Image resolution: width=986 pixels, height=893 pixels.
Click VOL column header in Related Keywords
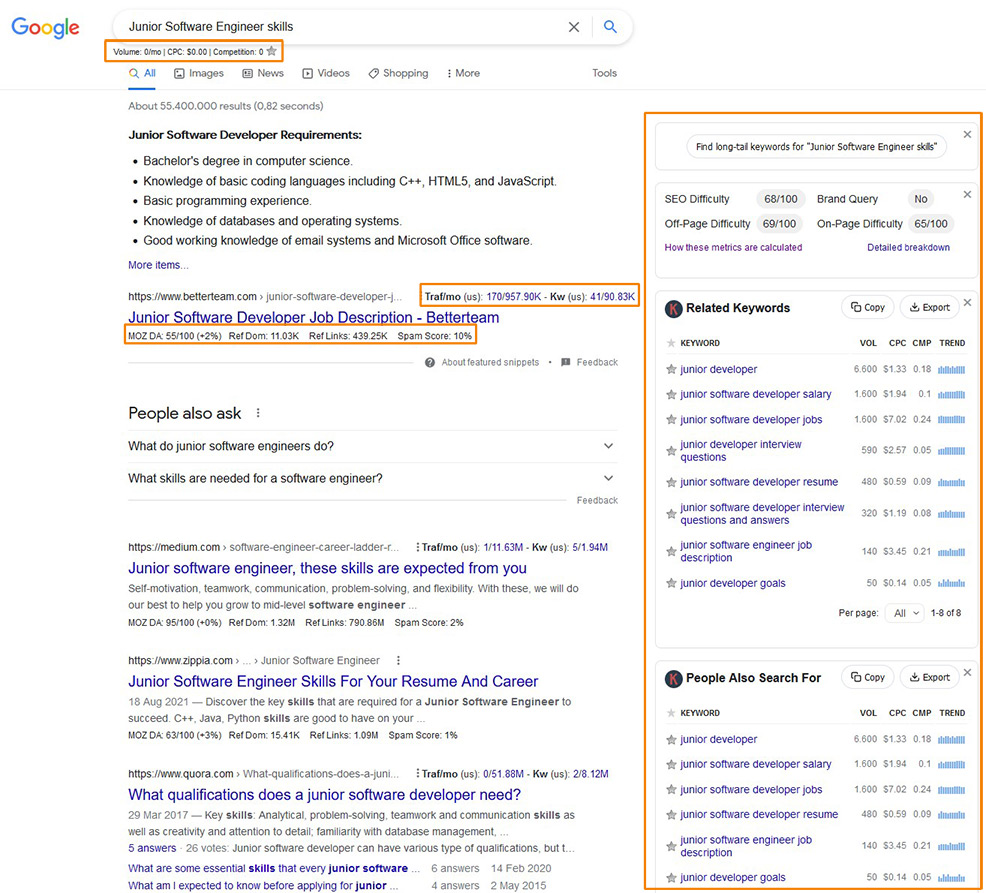[x=868, y=343]
